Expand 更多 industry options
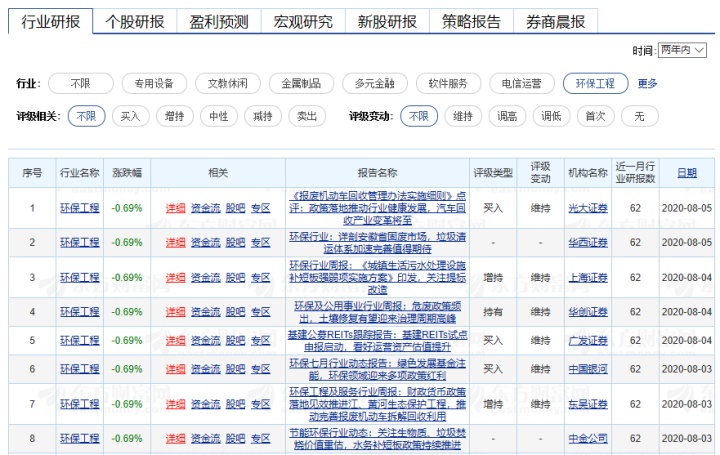This screenshot has height=455, width=720. (647, 84)
